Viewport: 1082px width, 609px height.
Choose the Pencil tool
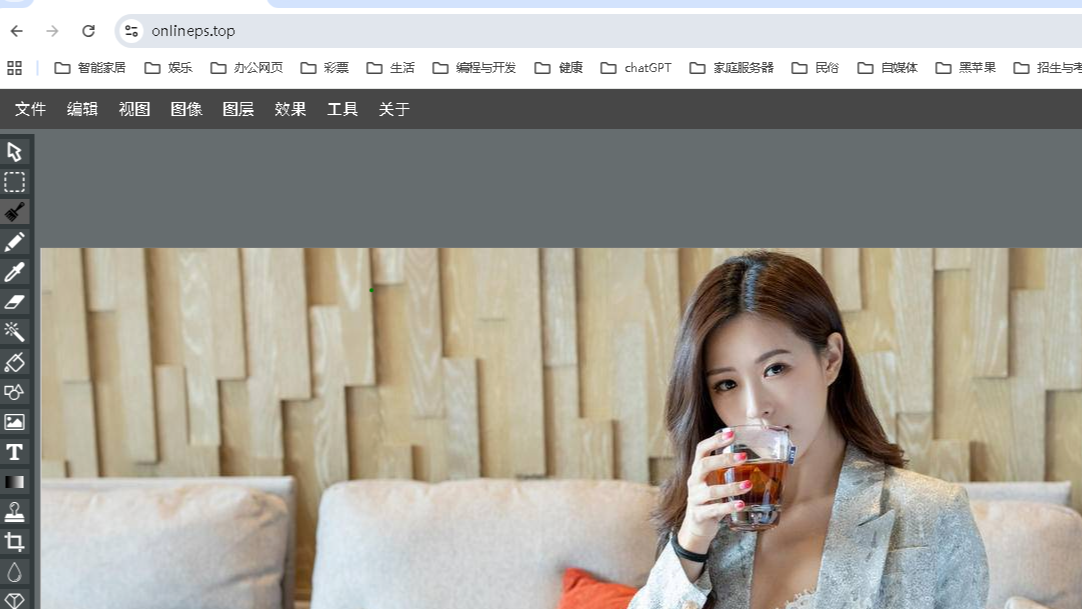pyautogui.click(x=14, y=242)
